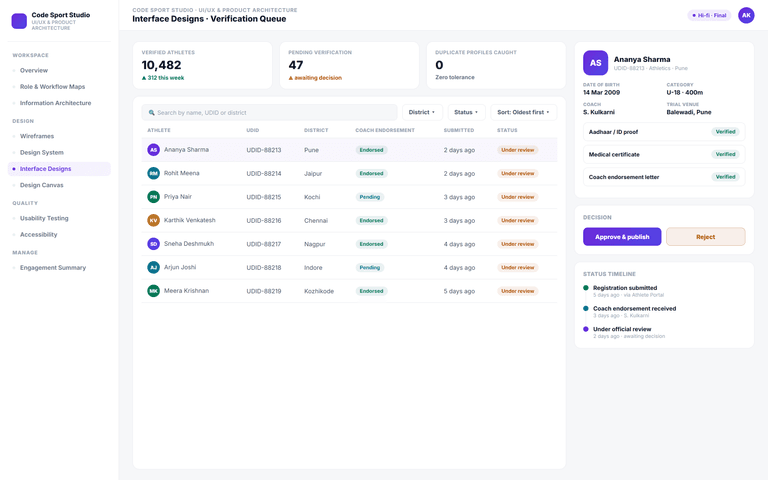Image resolution: width=768 pixels, height=480 pixels.
Task: Click Kozhikode district cell
Action: [x=319, y=291]
